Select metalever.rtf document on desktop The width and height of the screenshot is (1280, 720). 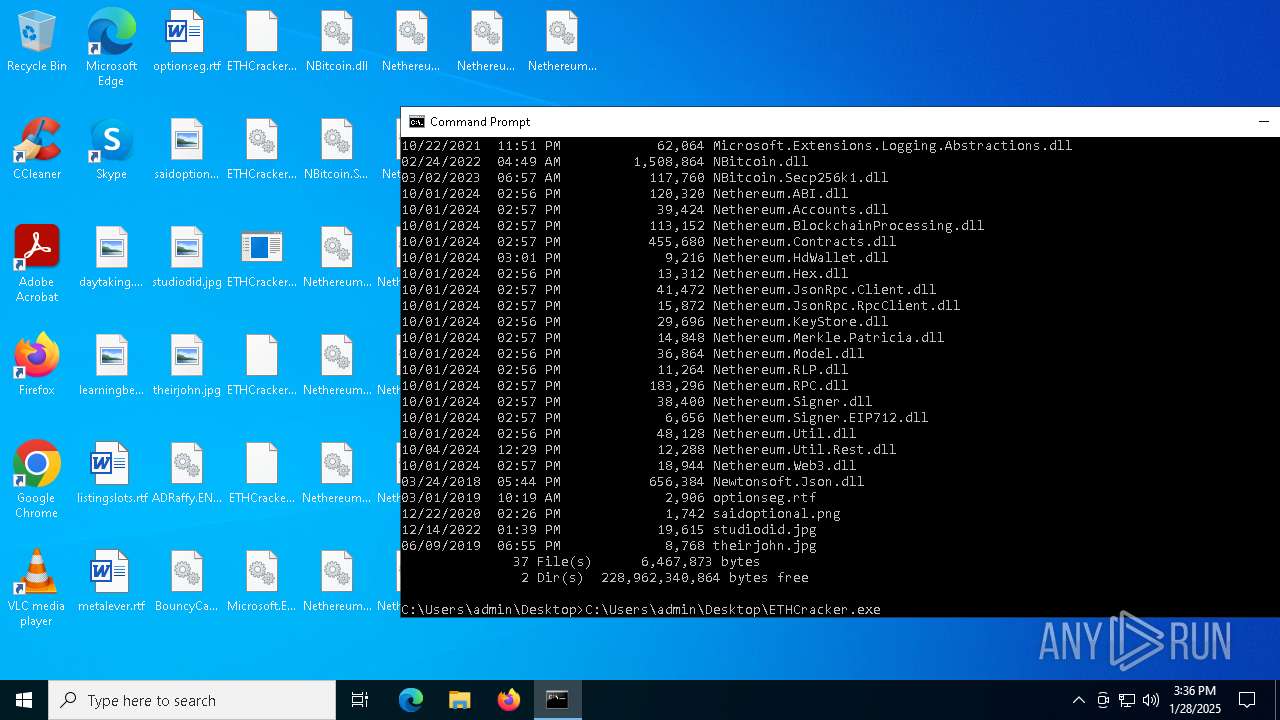(111, 582)
